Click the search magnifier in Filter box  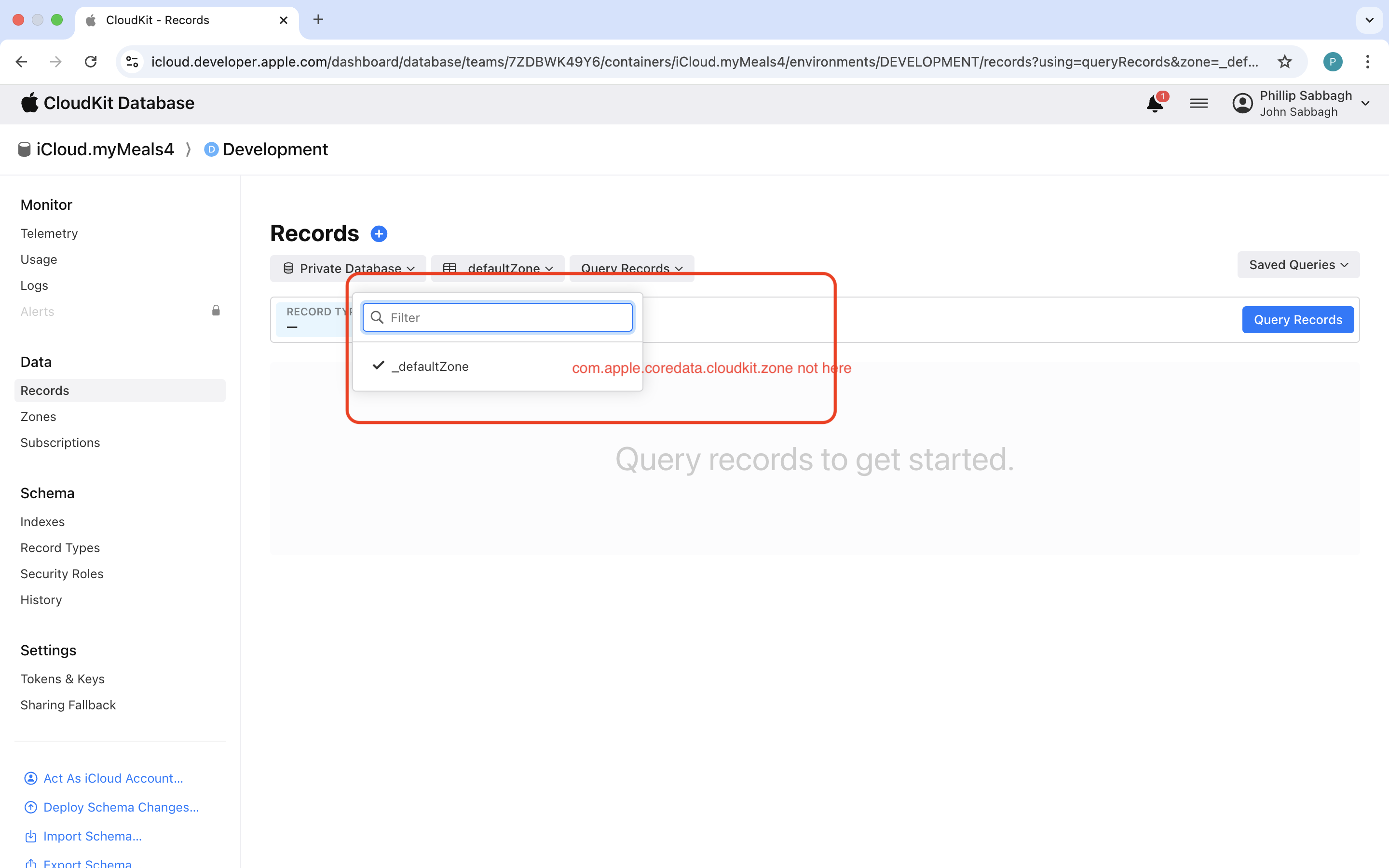pyautogui.click(x=377, y=317)
